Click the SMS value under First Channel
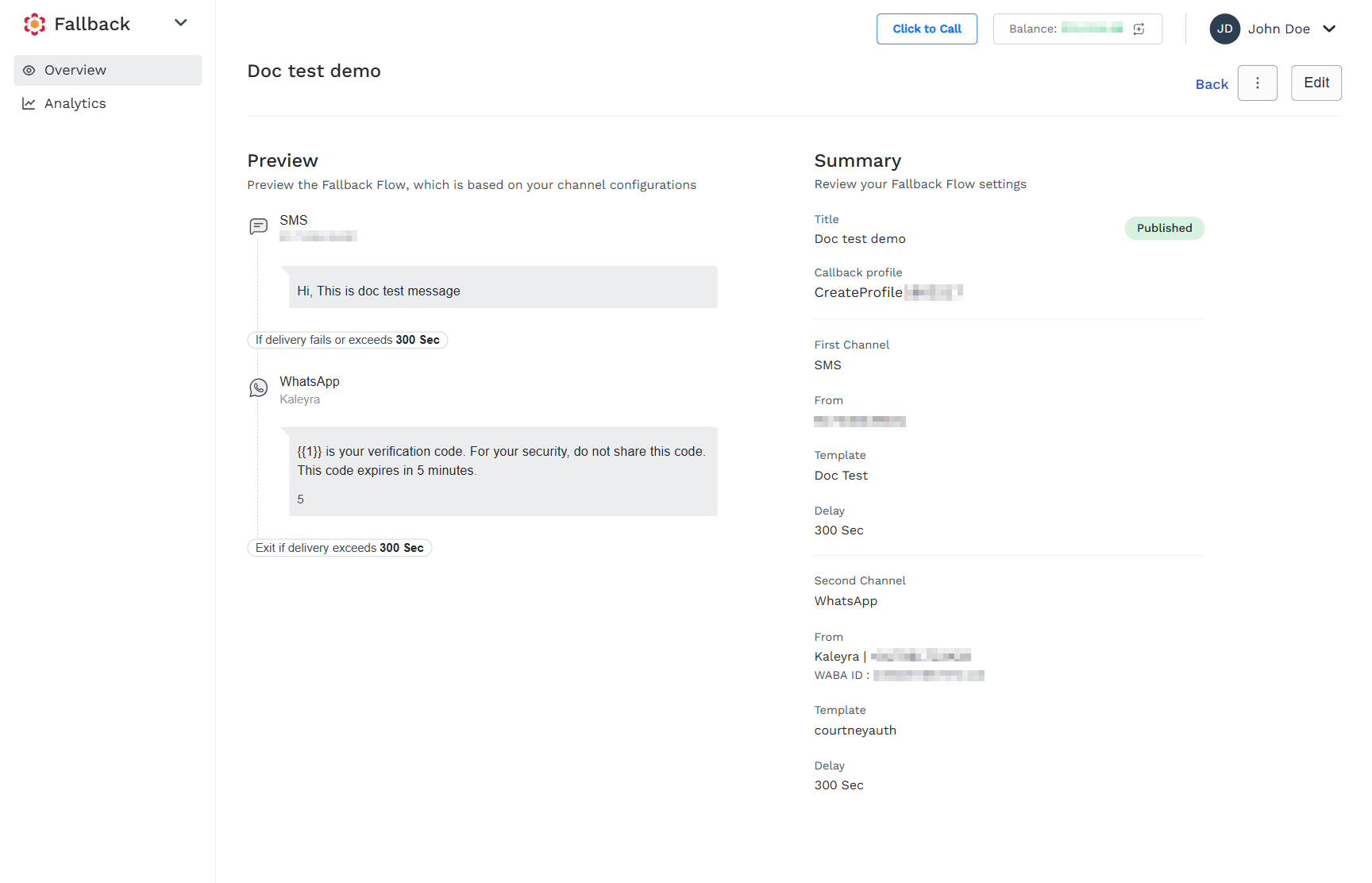This screenshot has width=1372, height=883. pyautogui.click(x=827, y=365)
